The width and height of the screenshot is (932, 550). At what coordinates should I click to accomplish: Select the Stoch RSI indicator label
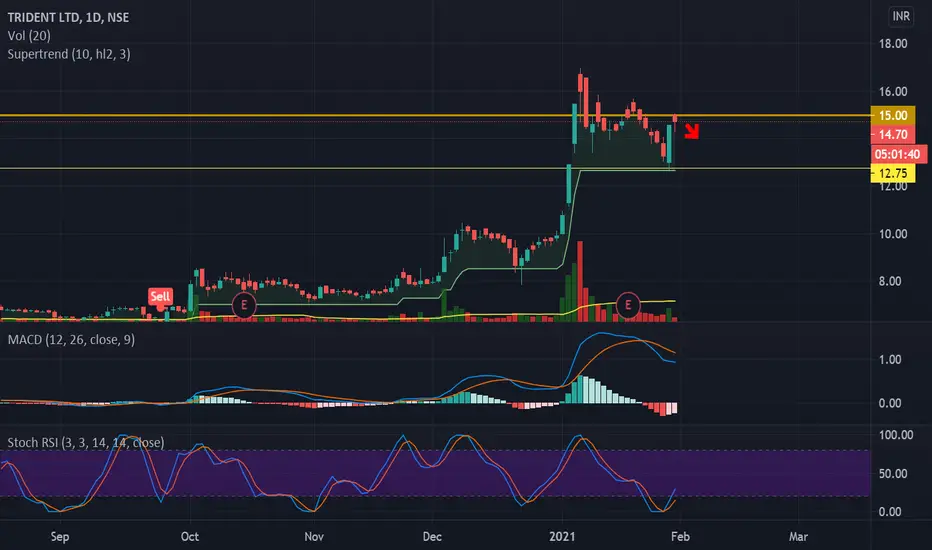[86, 442]
